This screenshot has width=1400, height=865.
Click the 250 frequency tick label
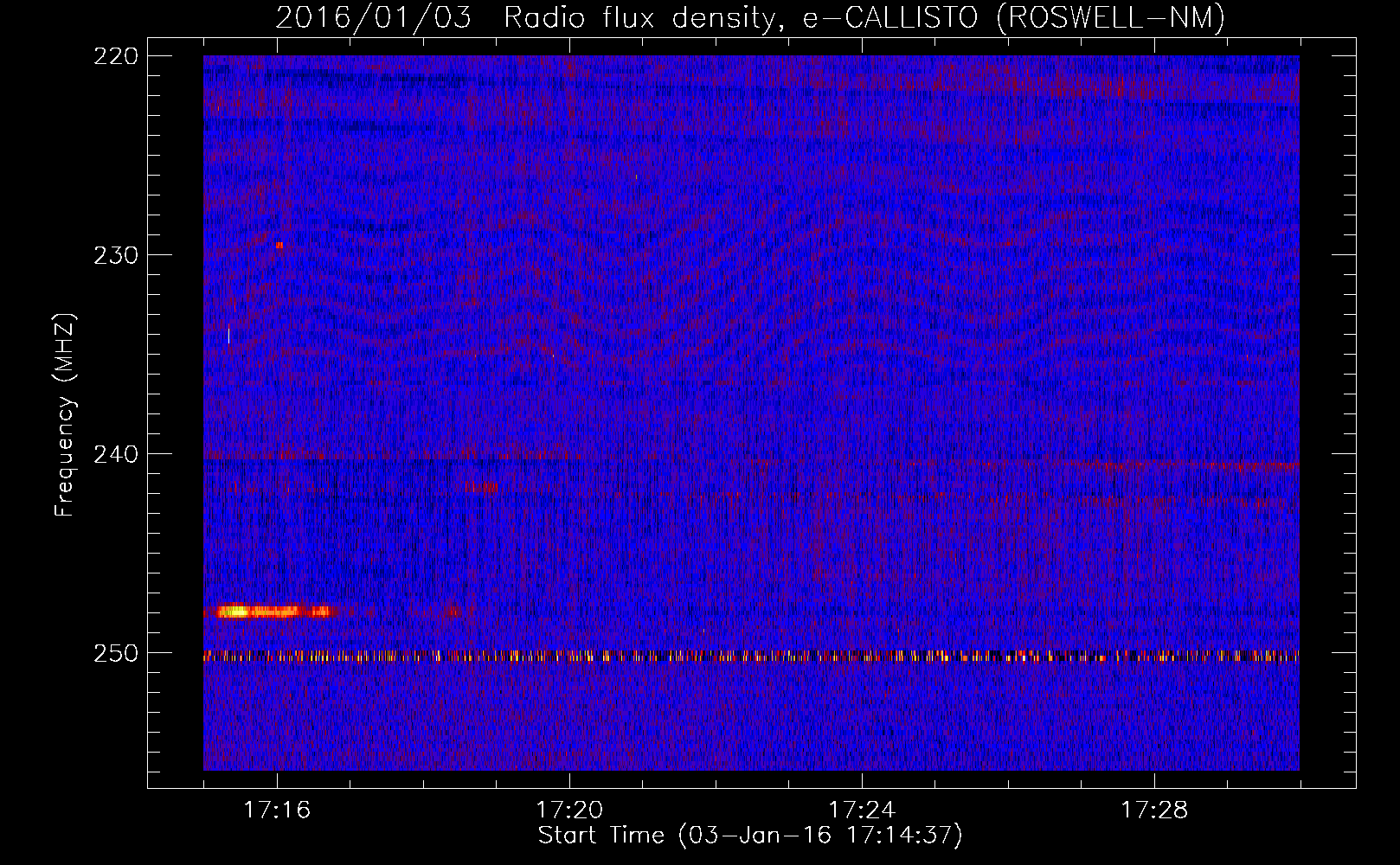tap(116, 653)
